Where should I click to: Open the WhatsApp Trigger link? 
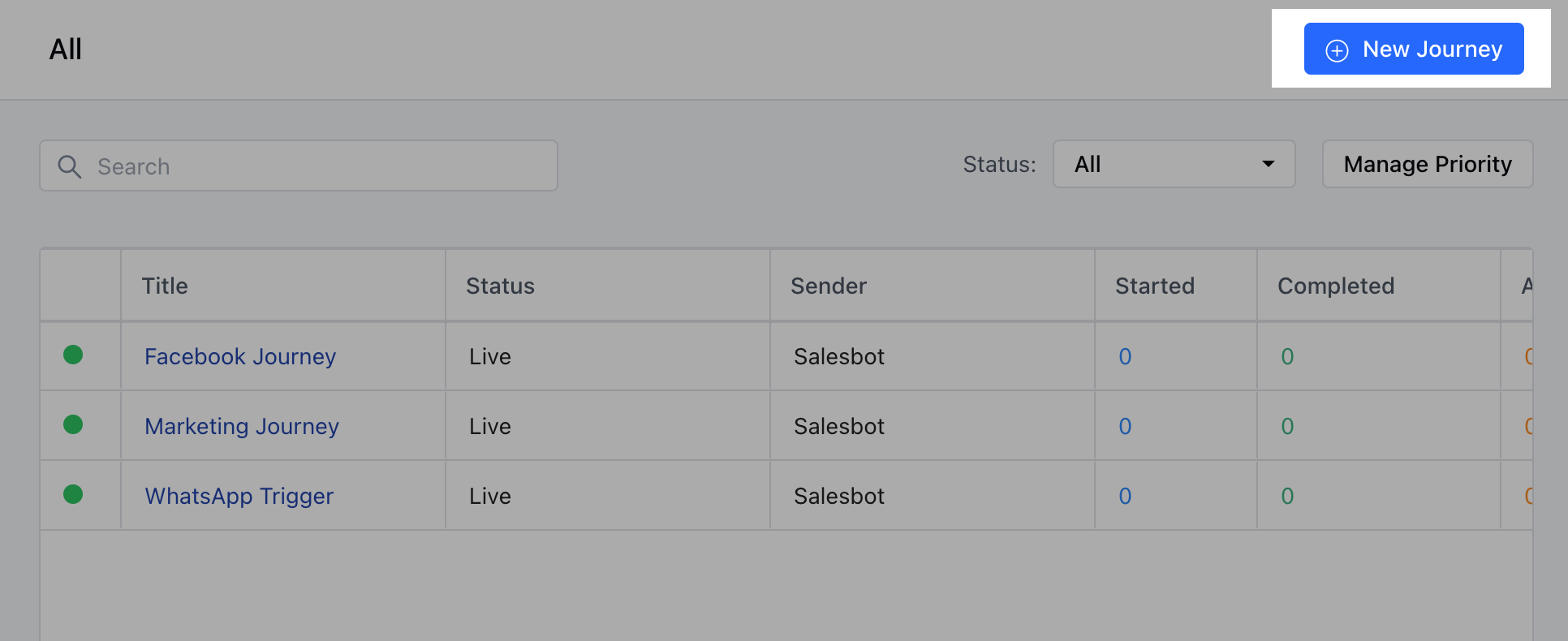(x=239, y=496)
